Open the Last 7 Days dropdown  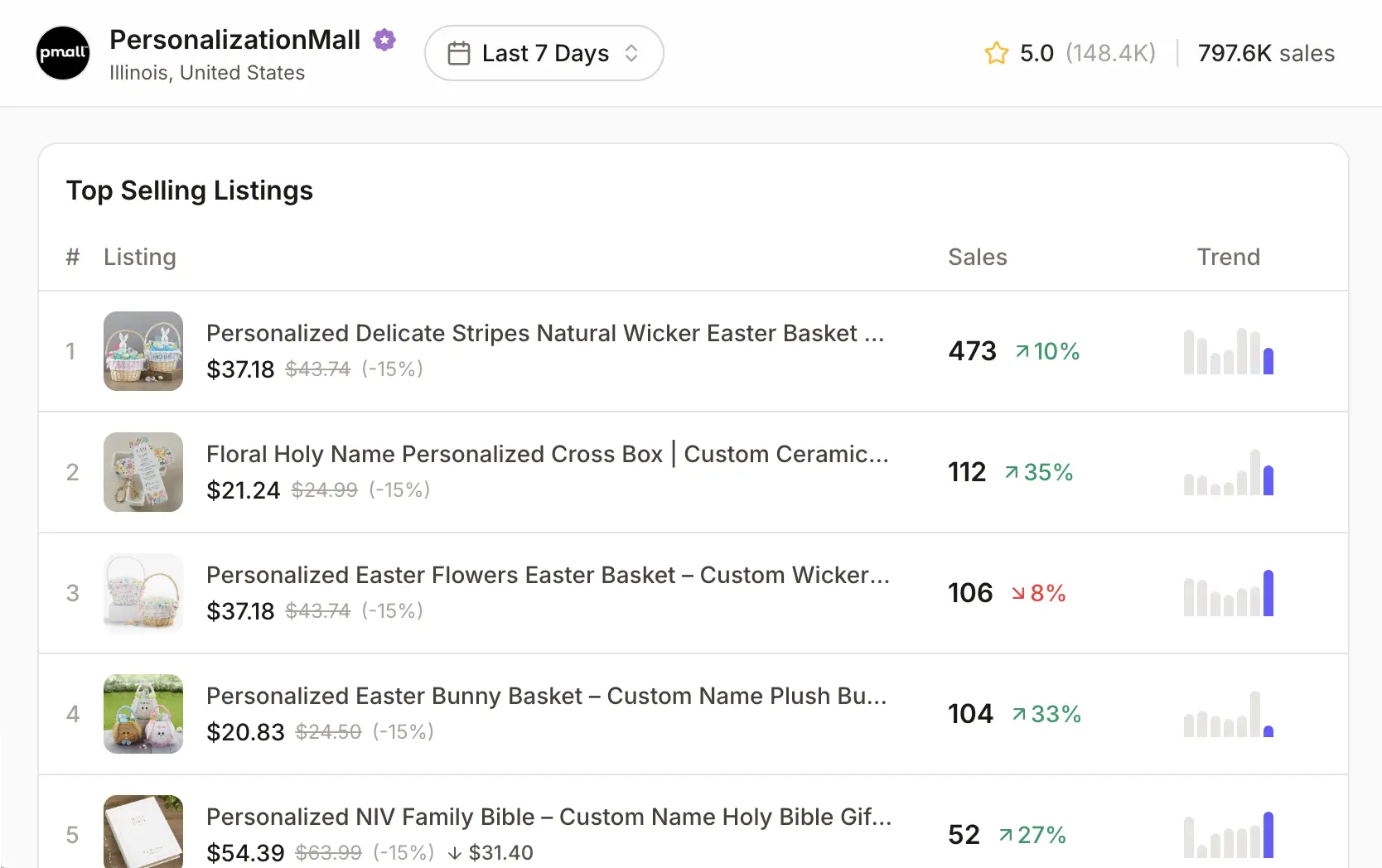point(544,52)
